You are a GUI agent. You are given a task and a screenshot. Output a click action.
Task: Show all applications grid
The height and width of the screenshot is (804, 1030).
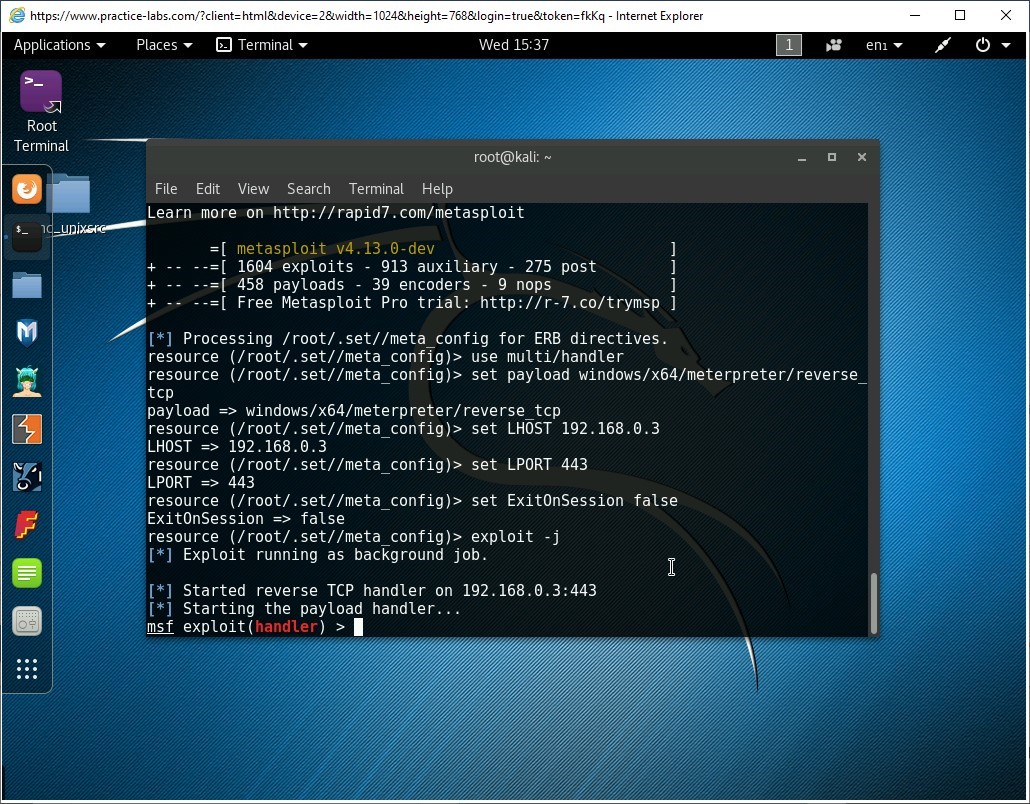[27, 669]
